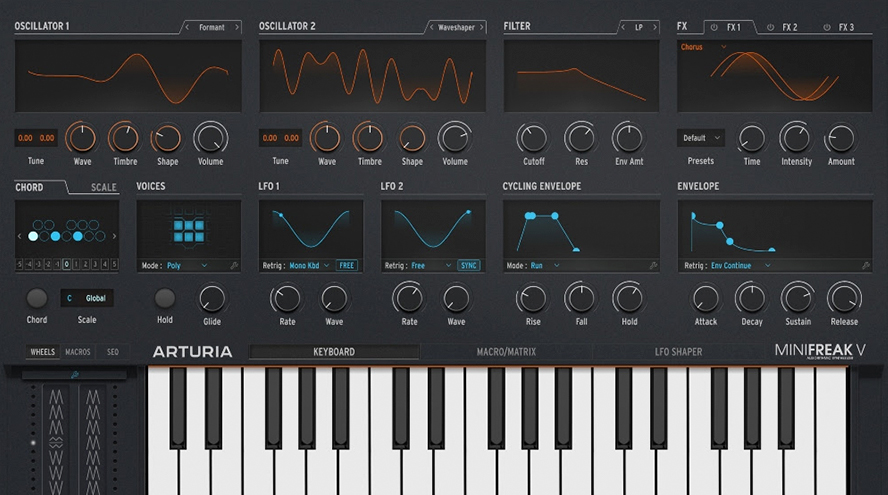888x495 pixels.
Task: Click the Envelope Attack knob
Action: [706, 298]
